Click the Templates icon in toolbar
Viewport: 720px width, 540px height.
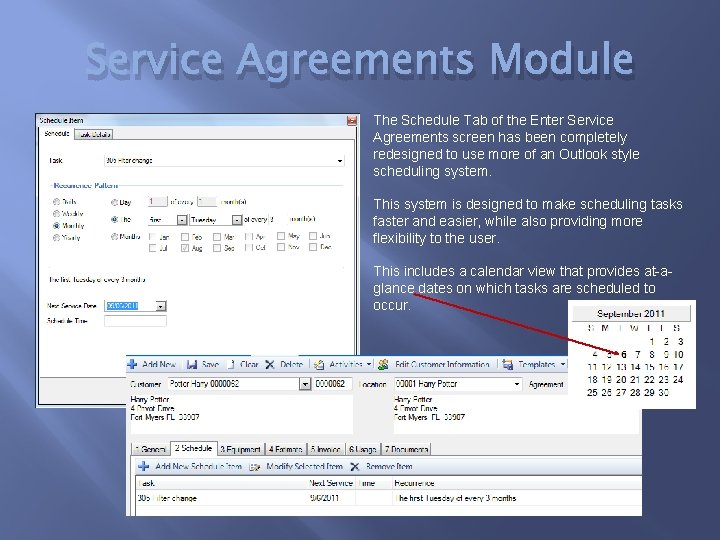click(x=507, y=365)
